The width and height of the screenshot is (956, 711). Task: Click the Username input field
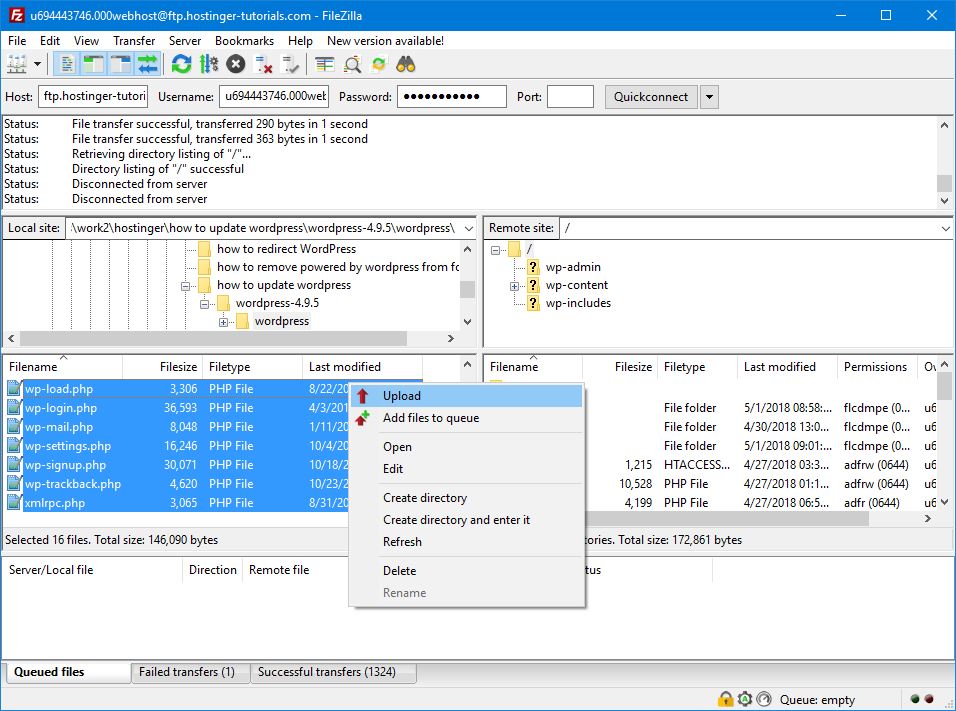pos(274,96)
